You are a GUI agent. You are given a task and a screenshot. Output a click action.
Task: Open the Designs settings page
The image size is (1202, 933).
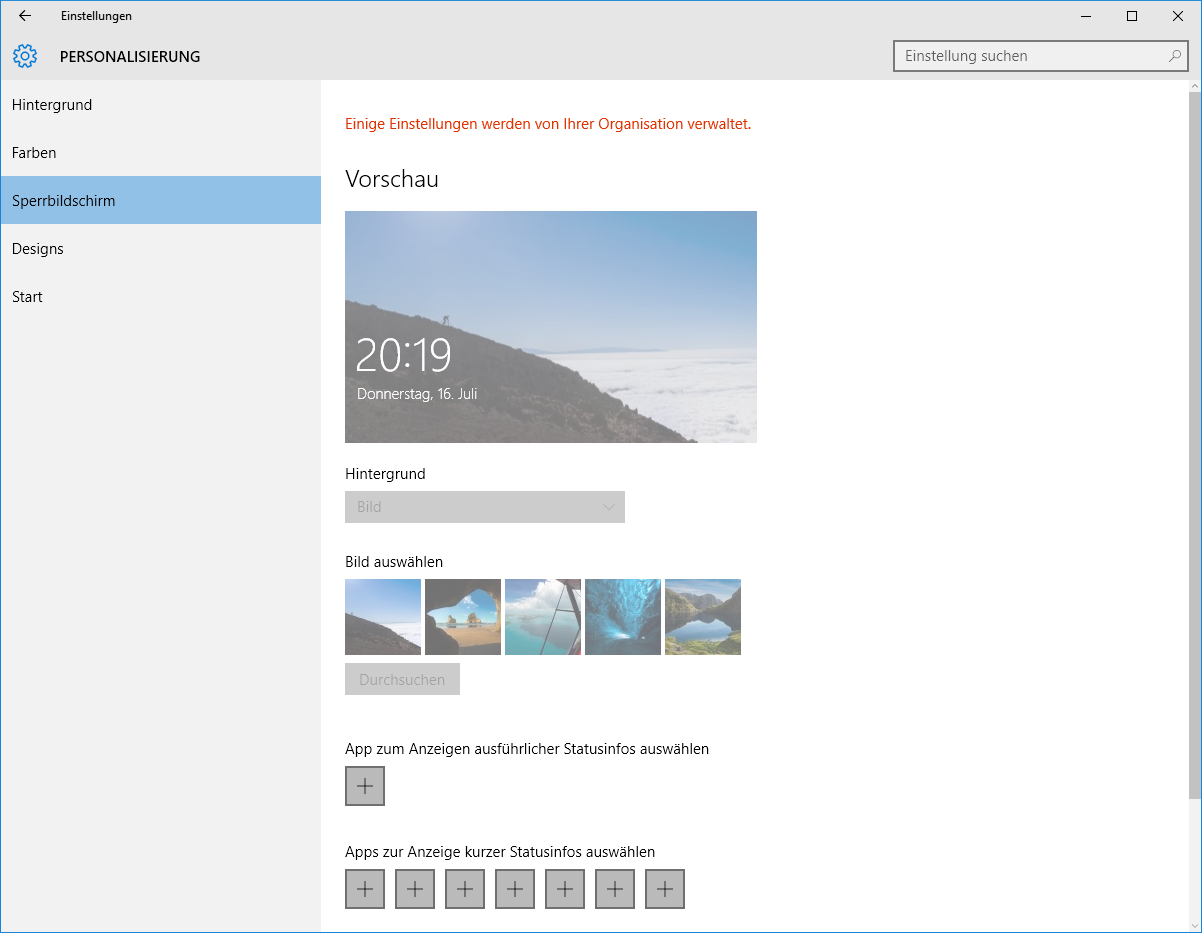(x=160, y=249)
